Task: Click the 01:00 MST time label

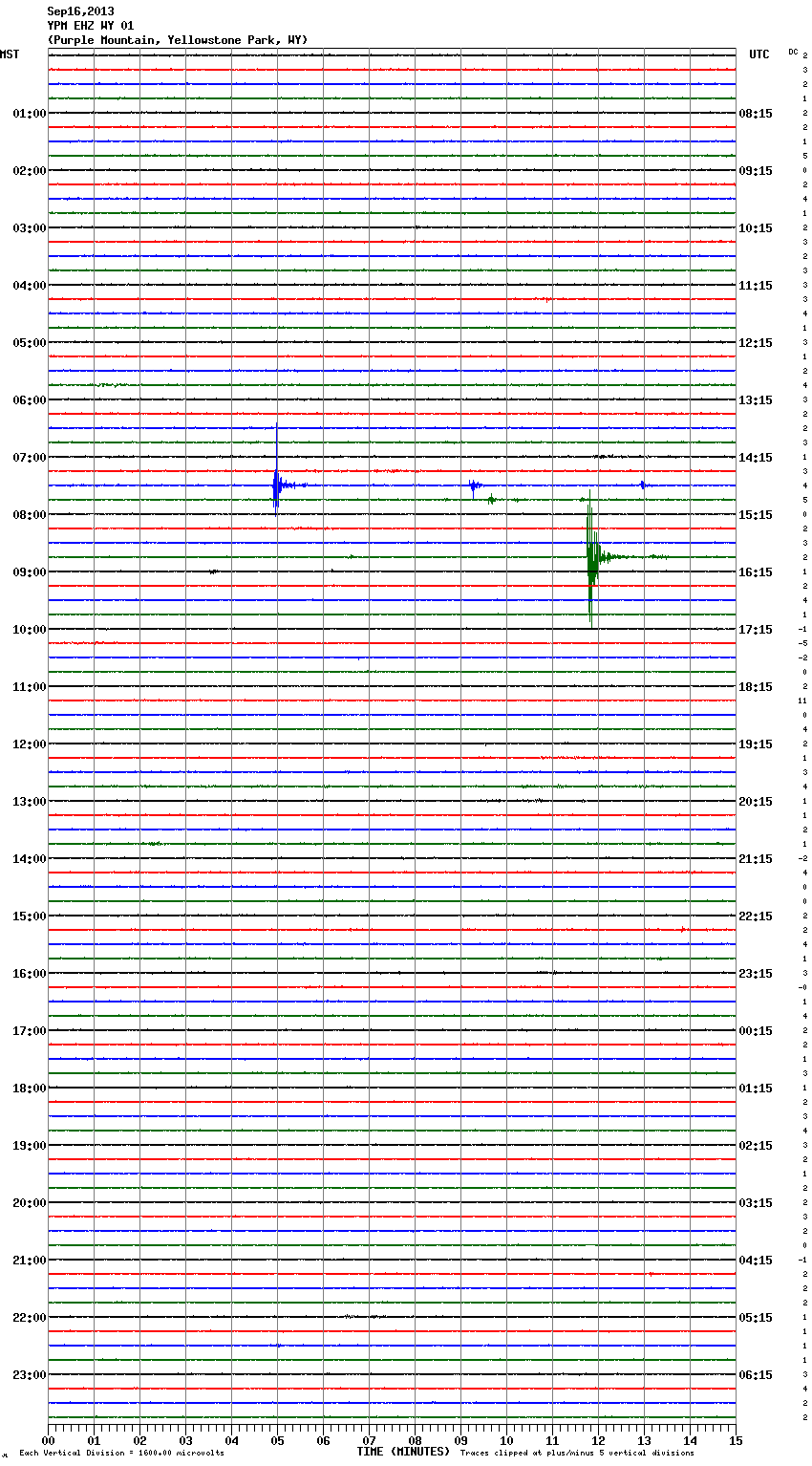Action: coord(30,114)
